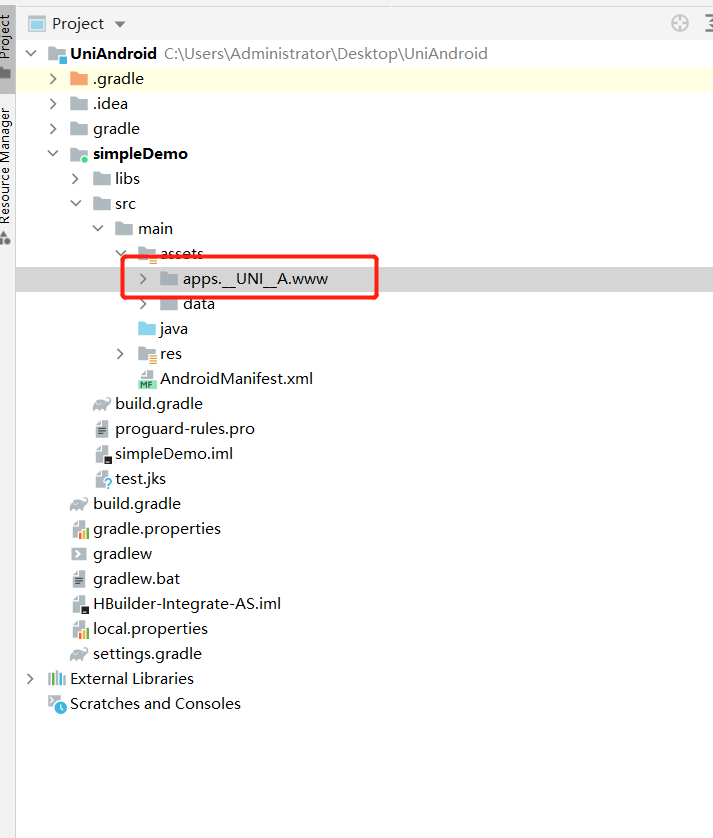713x838 pixels.
Task: Click the proguard-rules.pro file icon
Action: tap(102, 429)
